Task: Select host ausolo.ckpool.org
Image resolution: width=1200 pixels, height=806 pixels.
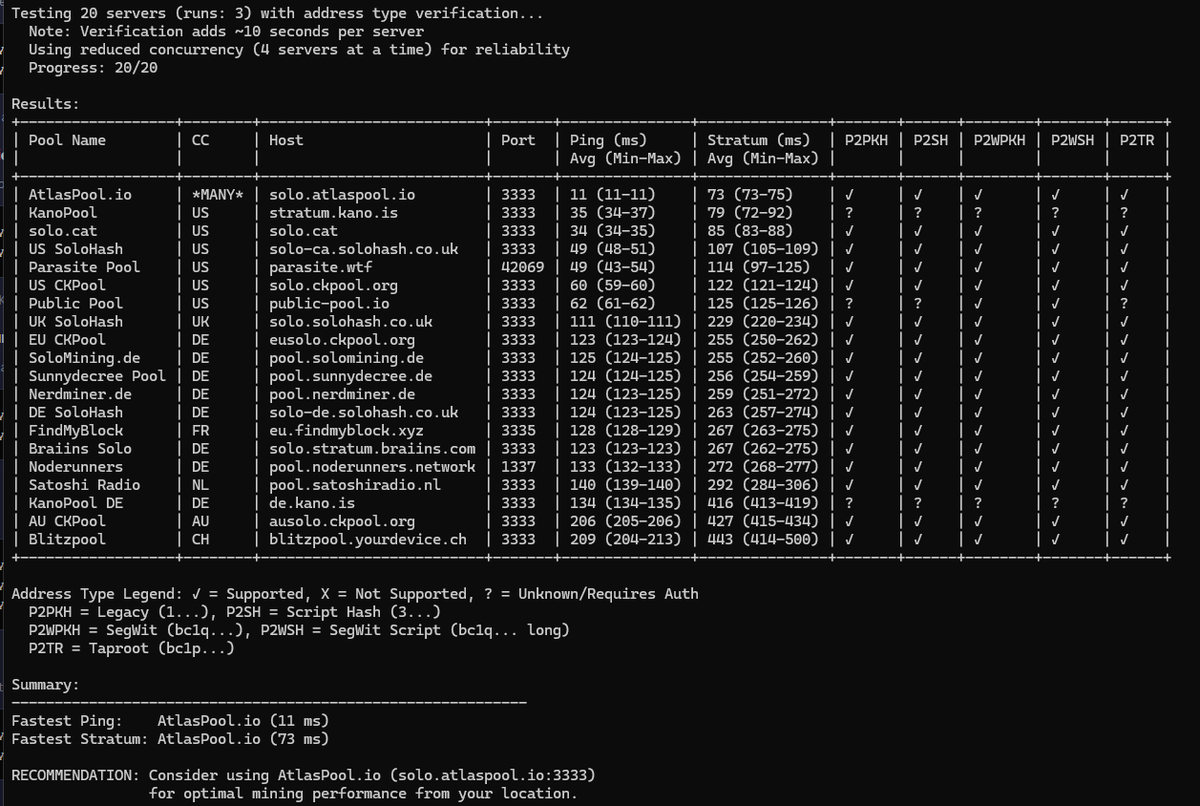Action: point(342,521)
